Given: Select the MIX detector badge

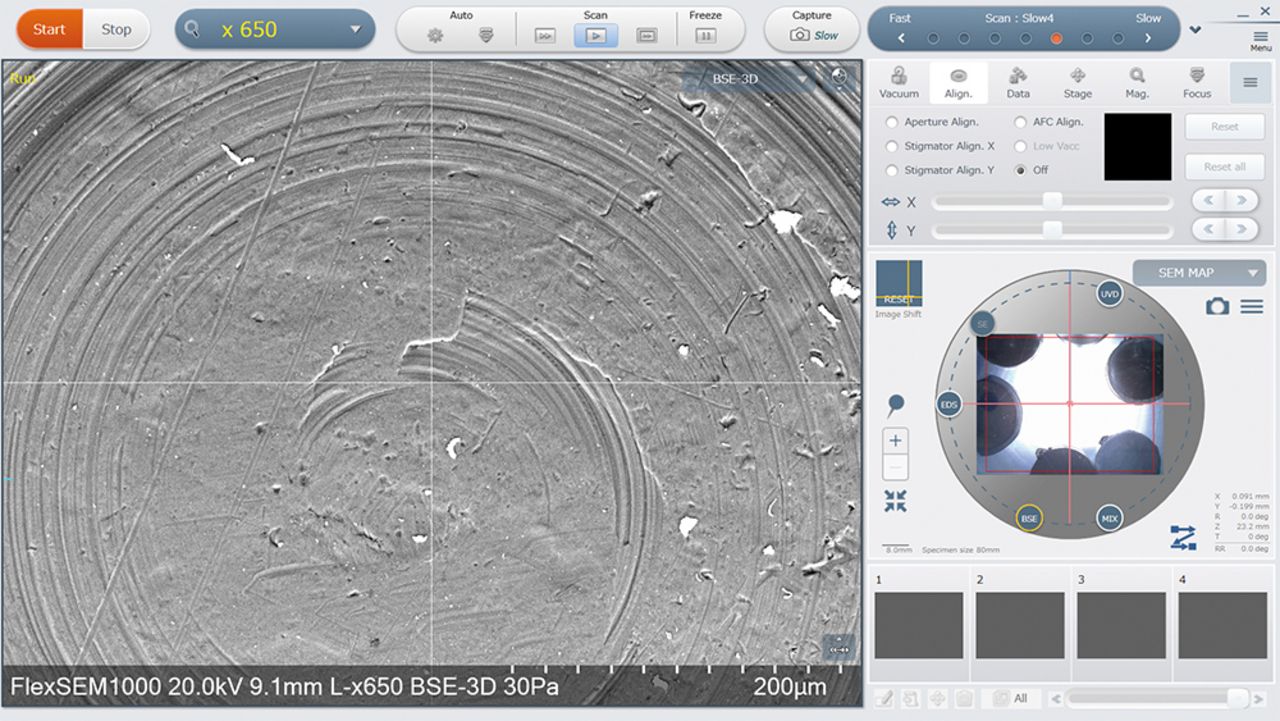Looking at the screenshot, I should pyautogui.click(x=1109, y=518).
